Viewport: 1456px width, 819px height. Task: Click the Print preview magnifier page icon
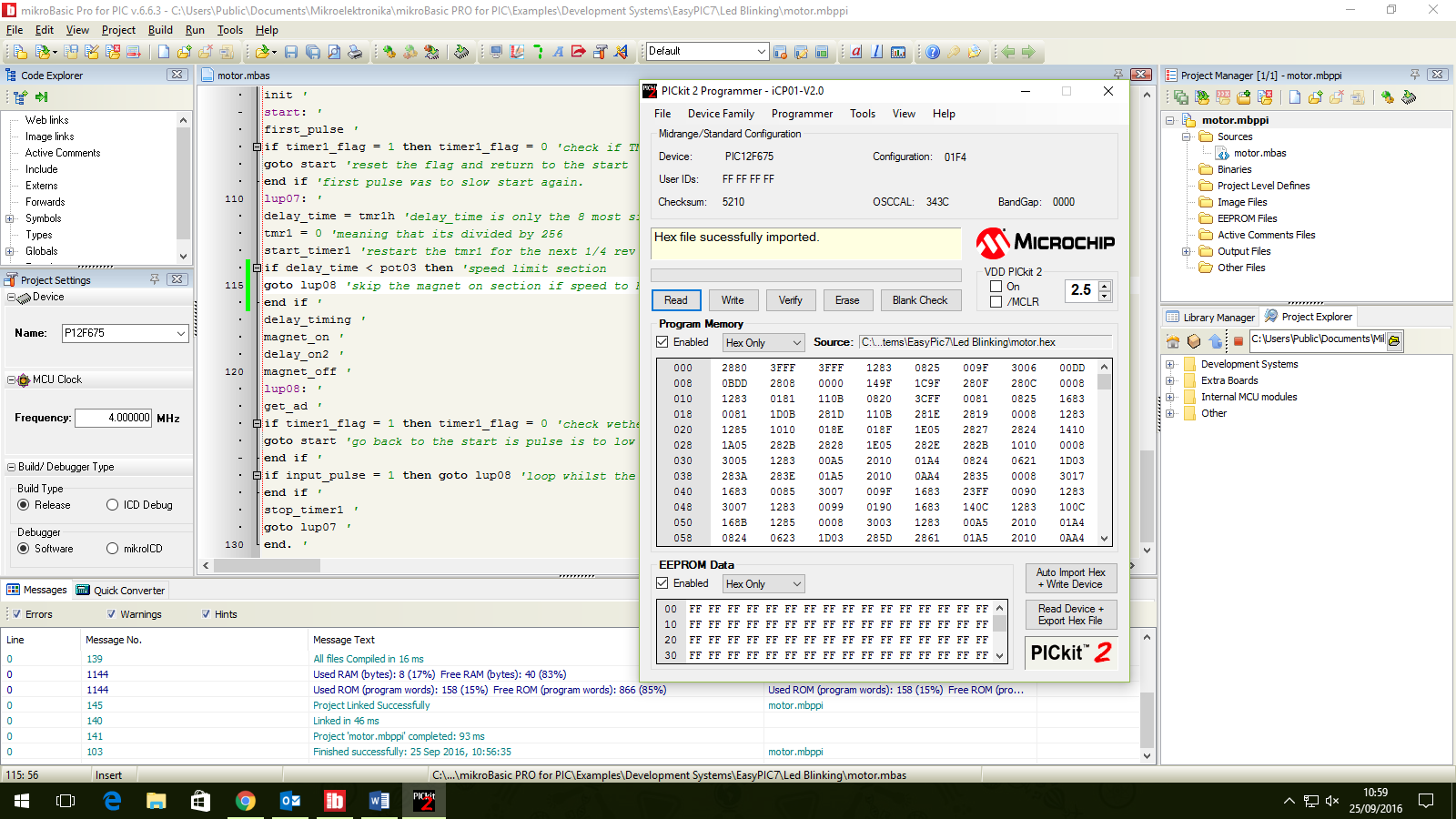(x=334, y=52)
